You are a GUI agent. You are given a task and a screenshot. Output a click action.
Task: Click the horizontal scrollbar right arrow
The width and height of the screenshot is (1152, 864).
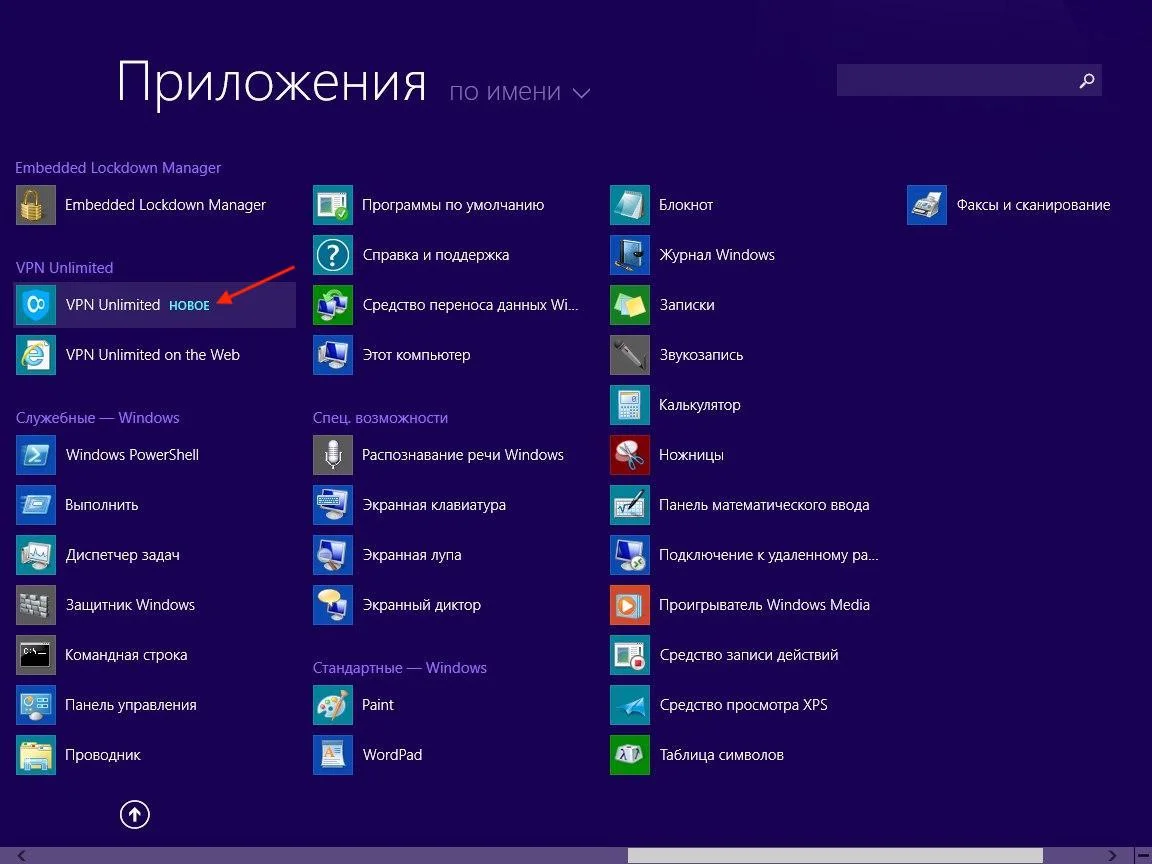[x=1112, y=856]
